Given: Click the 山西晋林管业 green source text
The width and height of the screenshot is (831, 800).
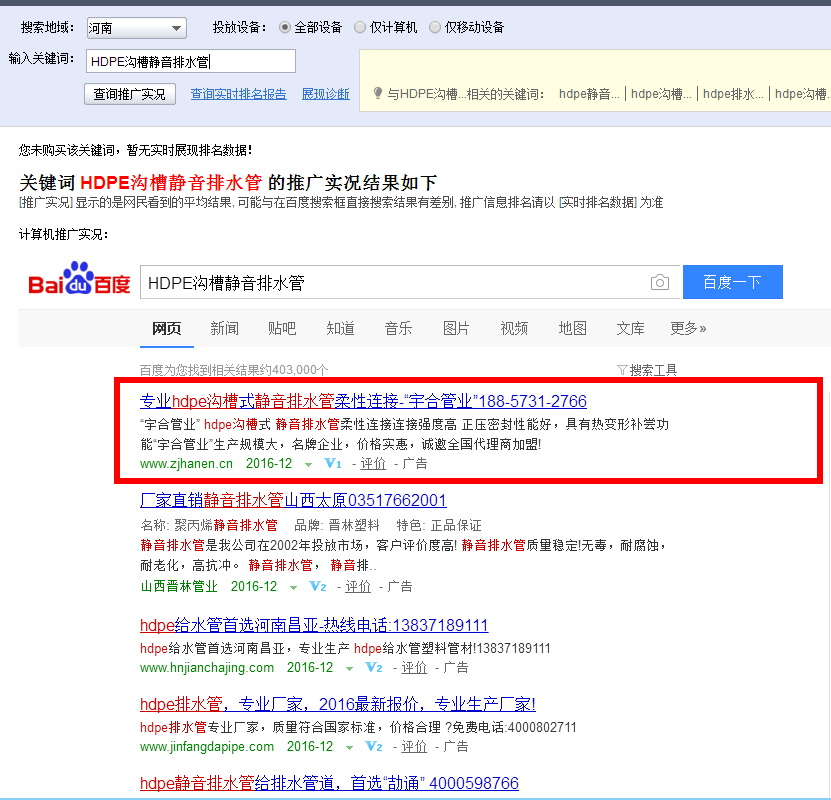Looking at the screenshot, I should (x=179, y=586).
